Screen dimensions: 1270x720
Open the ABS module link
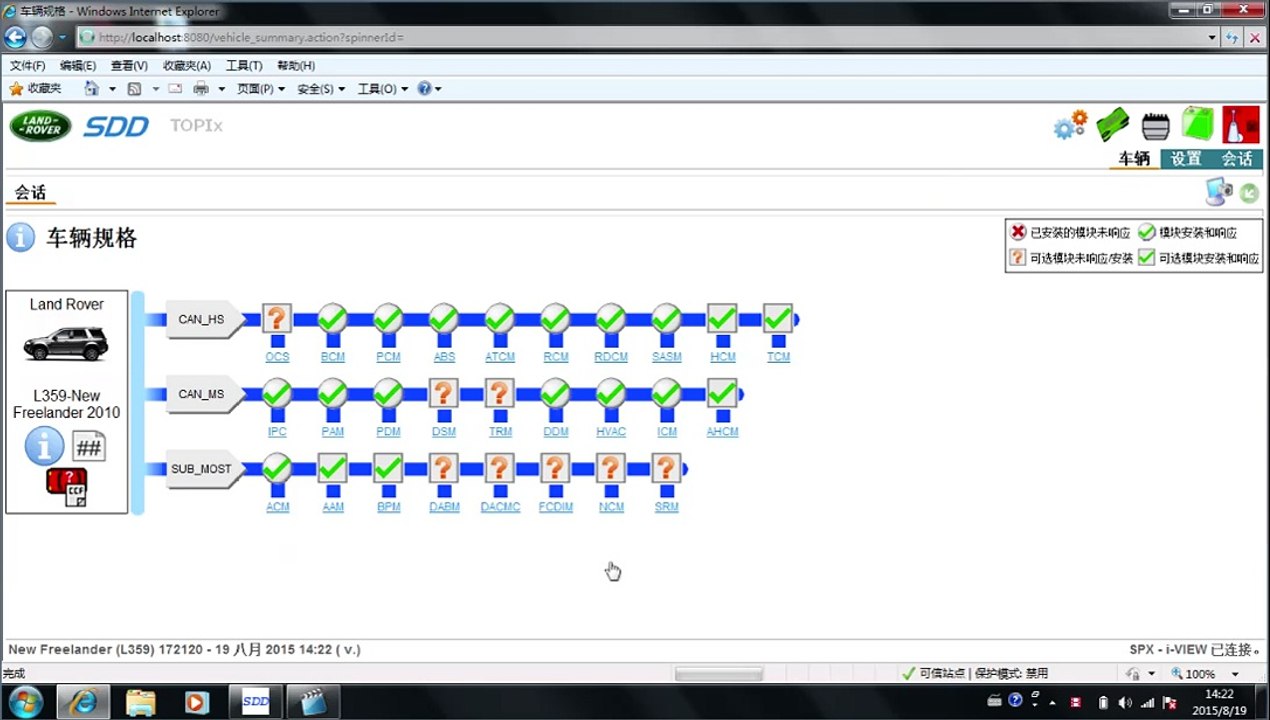444,357
